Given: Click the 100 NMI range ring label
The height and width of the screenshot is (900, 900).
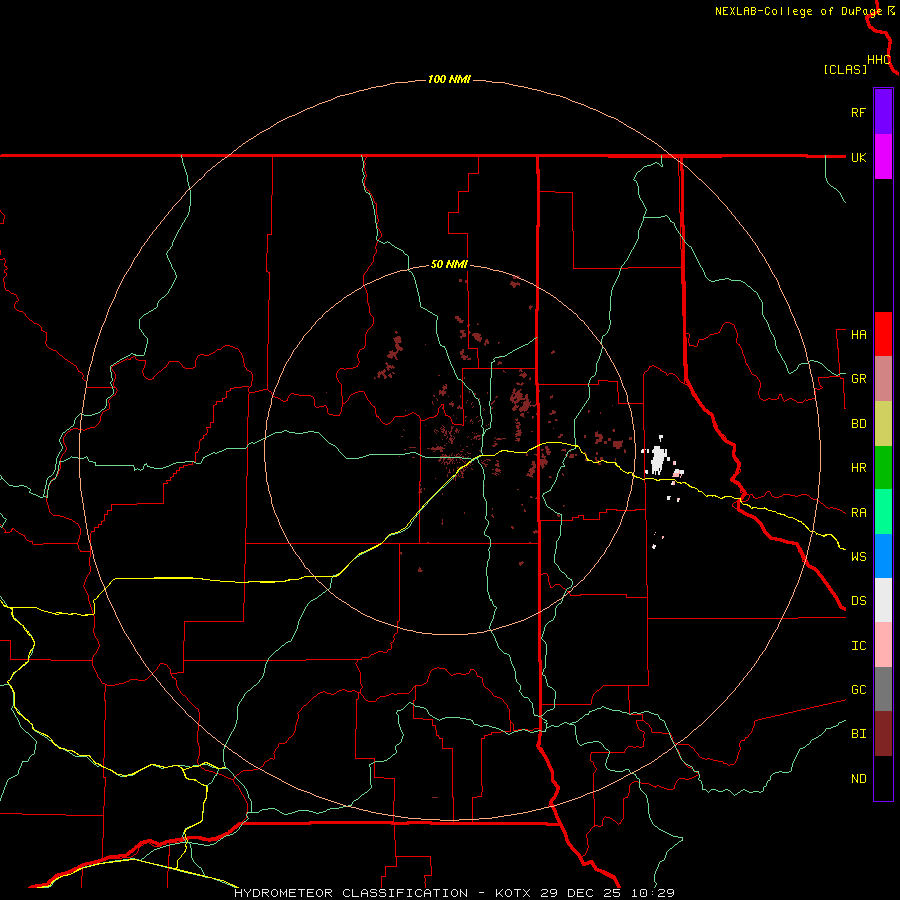Looking at the screenshot, I should (x=449, y=79).
